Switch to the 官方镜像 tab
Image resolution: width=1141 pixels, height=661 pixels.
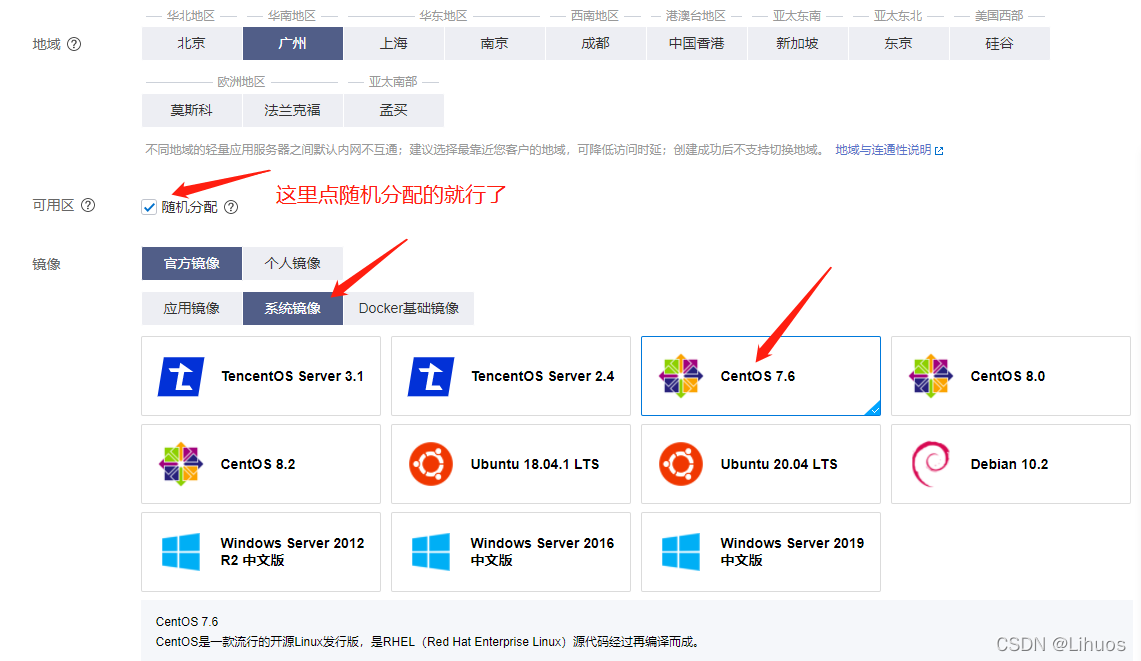[191, 264]
